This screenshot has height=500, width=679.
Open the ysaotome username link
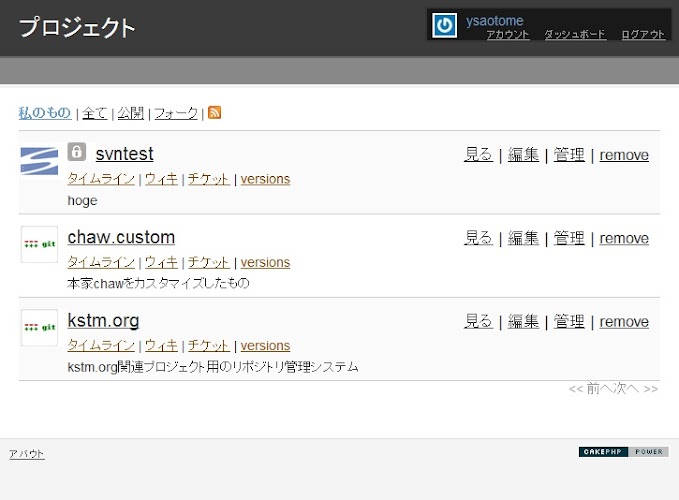tap(495, 21)
